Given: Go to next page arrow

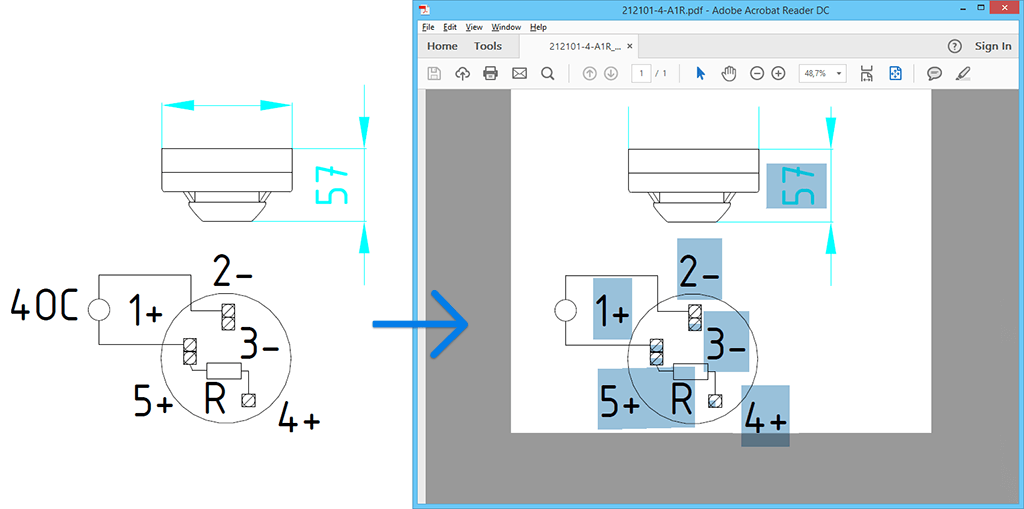Looking at the screenshot, I should (x=611, y=73).
